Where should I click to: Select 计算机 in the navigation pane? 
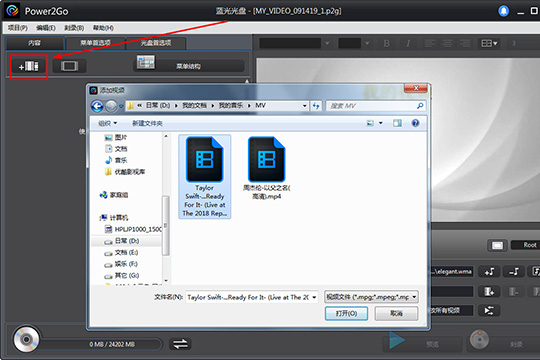point(114,218)
